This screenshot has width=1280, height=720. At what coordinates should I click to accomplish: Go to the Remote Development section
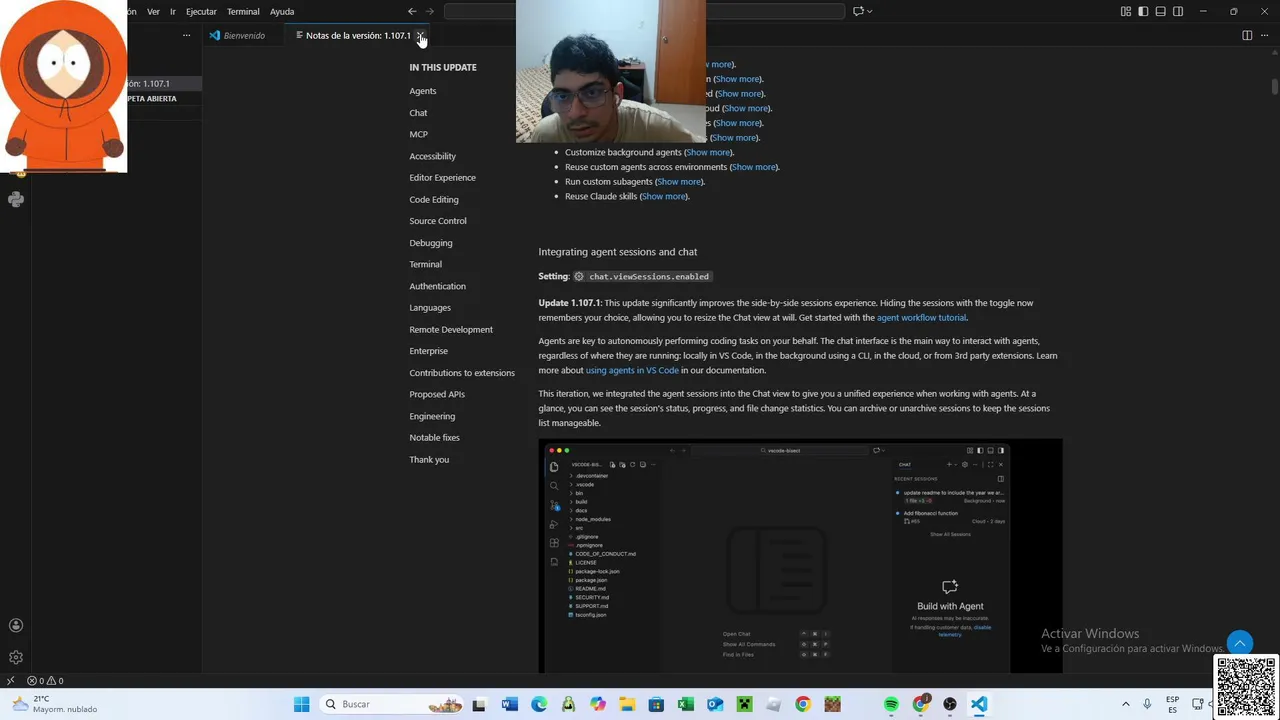[451, 329]
